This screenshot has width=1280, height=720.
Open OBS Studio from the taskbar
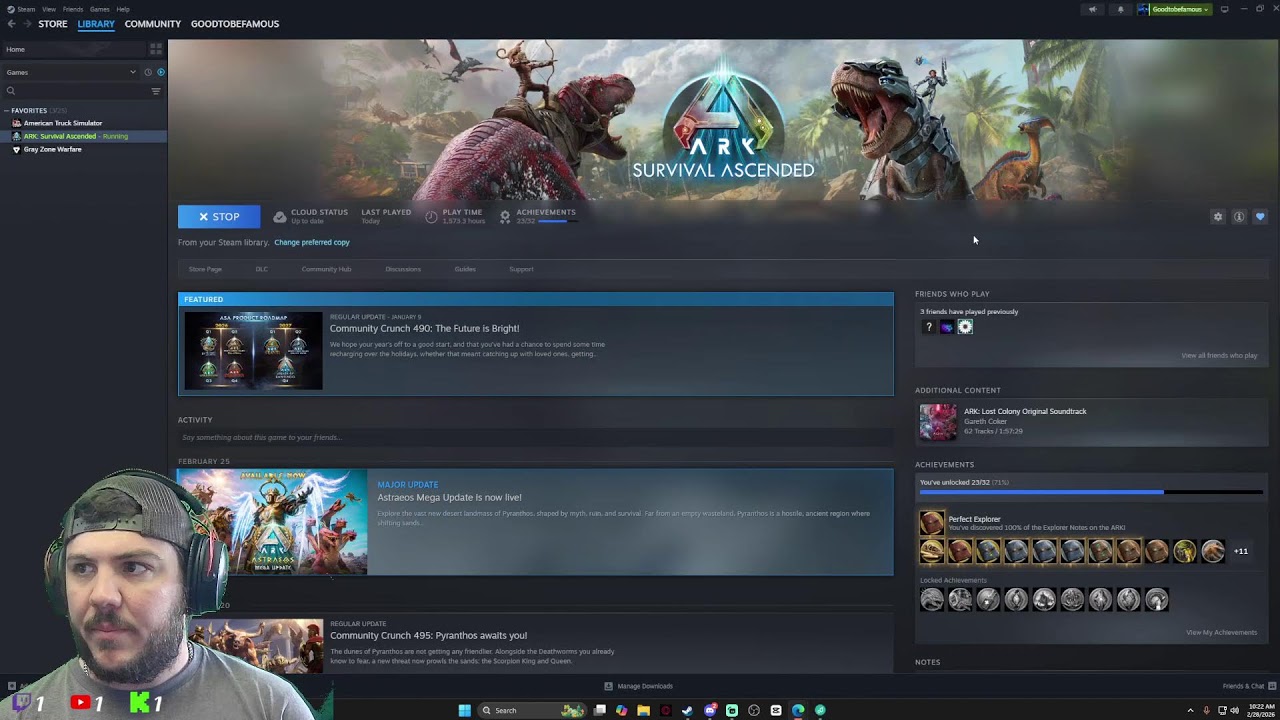(754, 710)
